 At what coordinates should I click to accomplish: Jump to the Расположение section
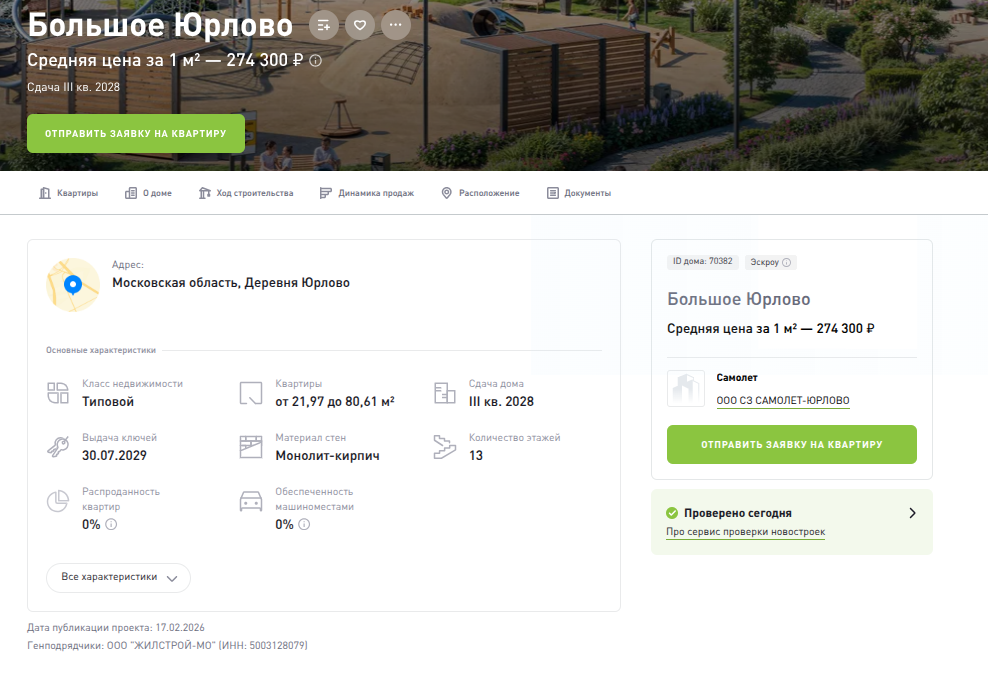(480, 193)
